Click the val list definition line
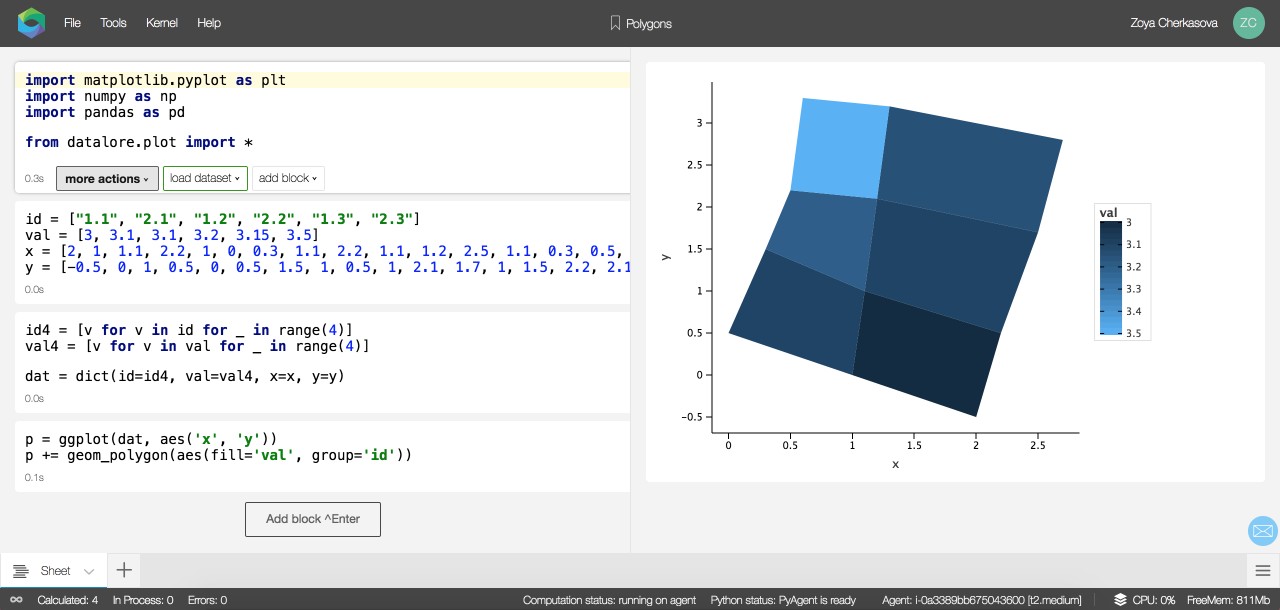The image size is (1280, 610). [171, 234]
